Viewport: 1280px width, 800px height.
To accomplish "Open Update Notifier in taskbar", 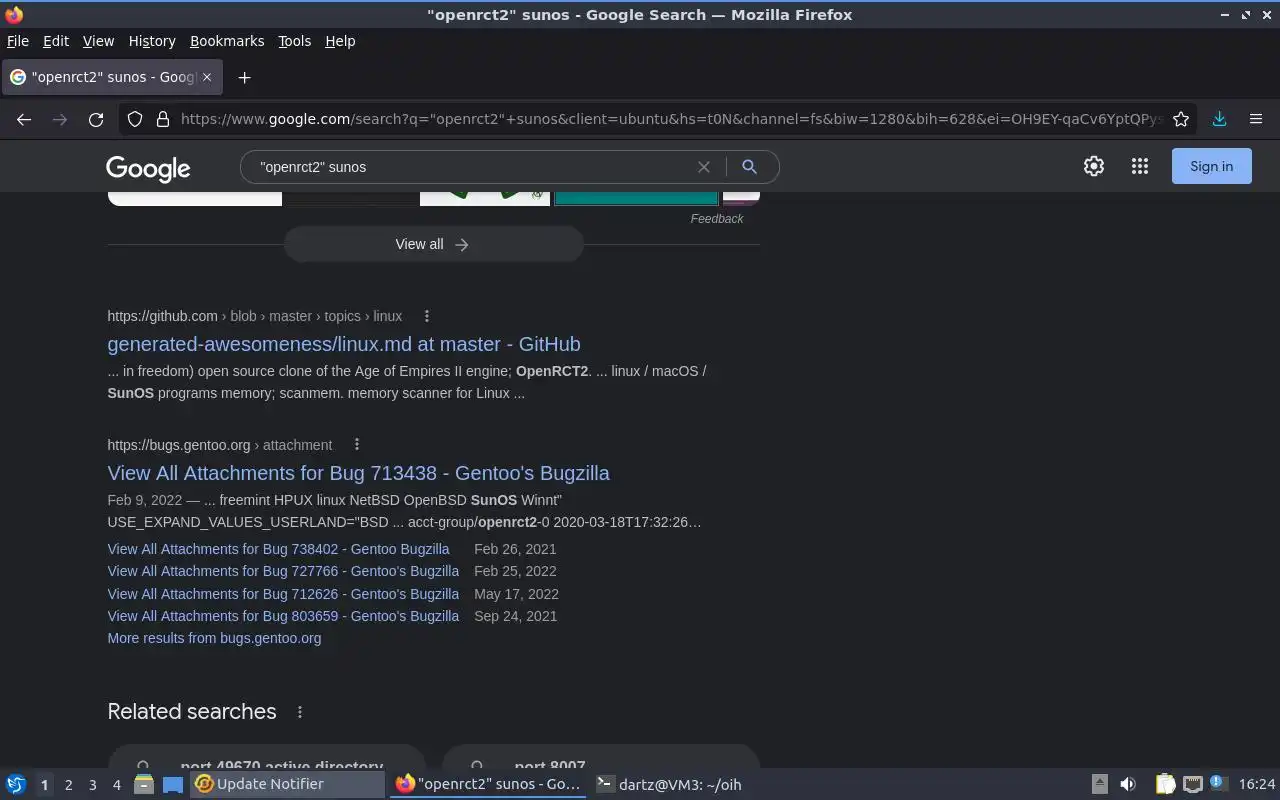I will [288, 784].
